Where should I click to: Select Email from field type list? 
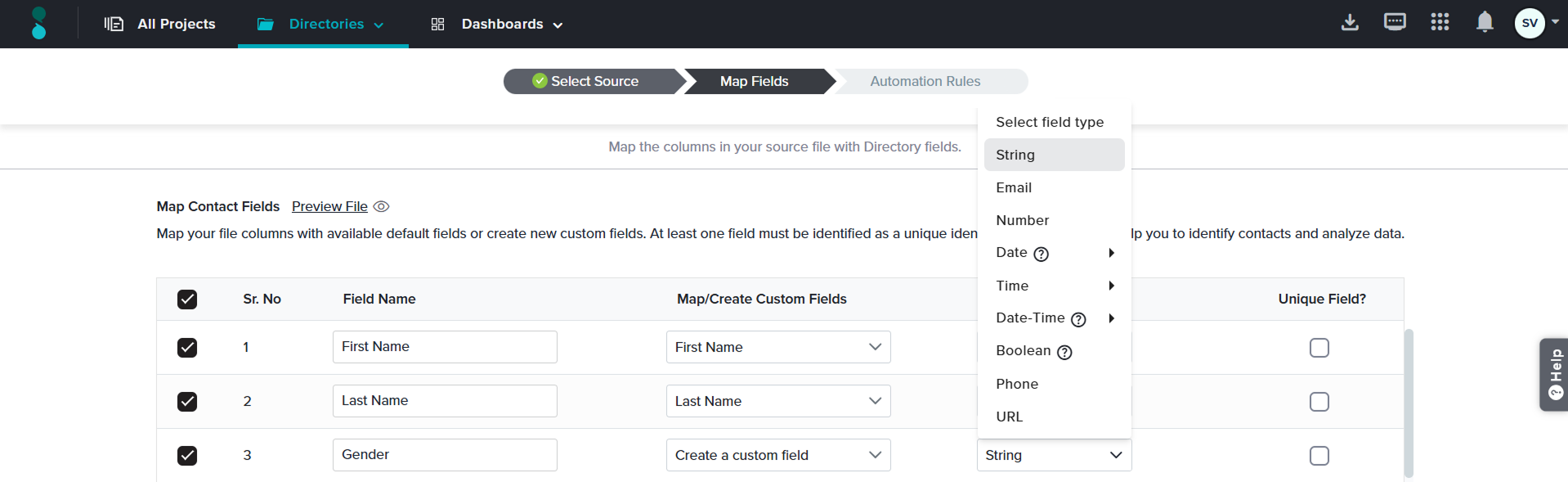tap(1014, 187)
